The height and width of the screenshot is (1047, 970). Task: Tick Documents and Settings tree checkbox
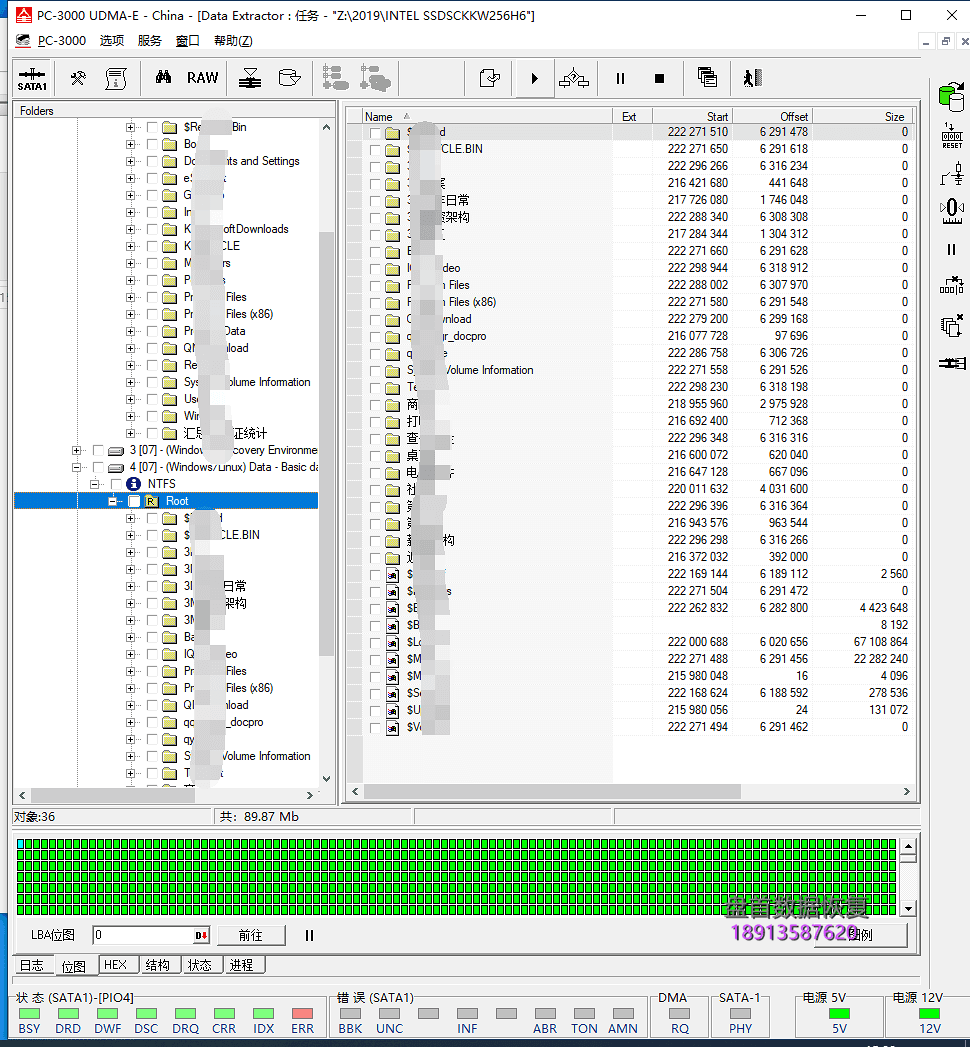coord(152,161)
